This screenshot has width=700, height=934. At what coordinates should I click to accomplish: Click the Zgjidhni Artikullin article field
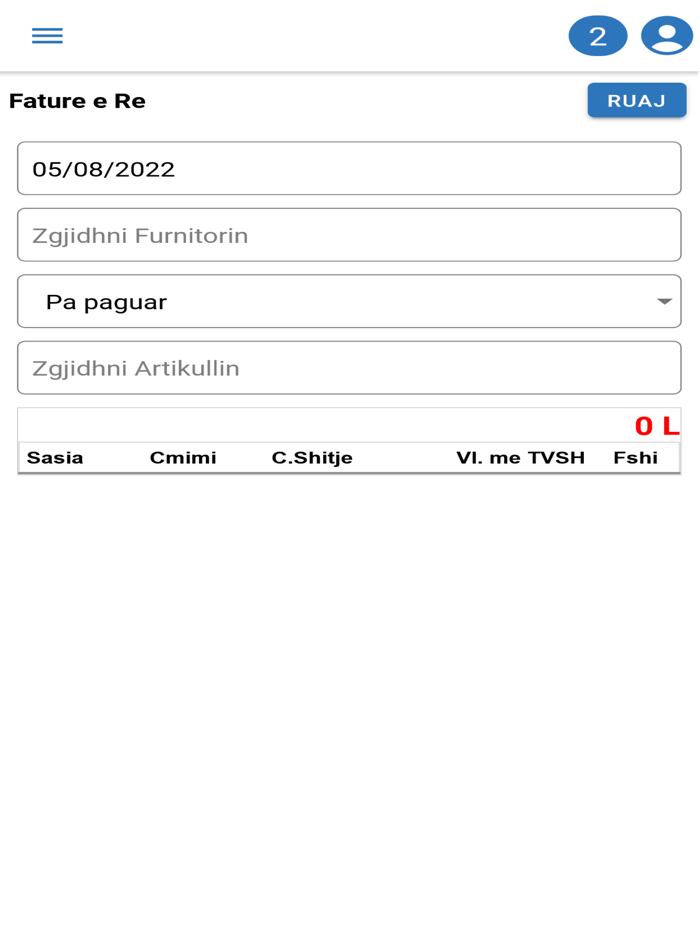tap(349, 367)
